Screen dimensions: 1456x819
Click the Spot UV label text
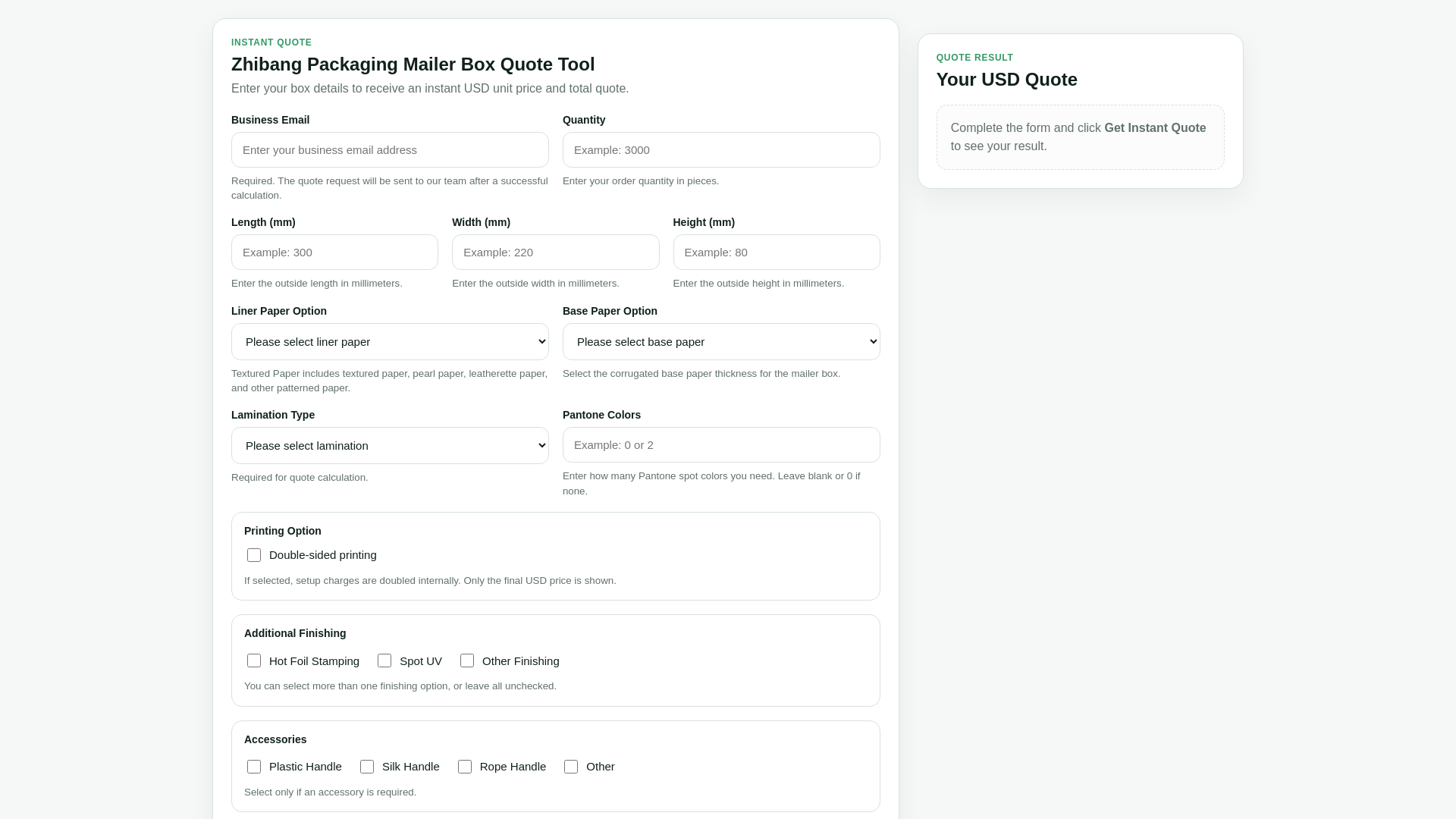pos(421,661)
